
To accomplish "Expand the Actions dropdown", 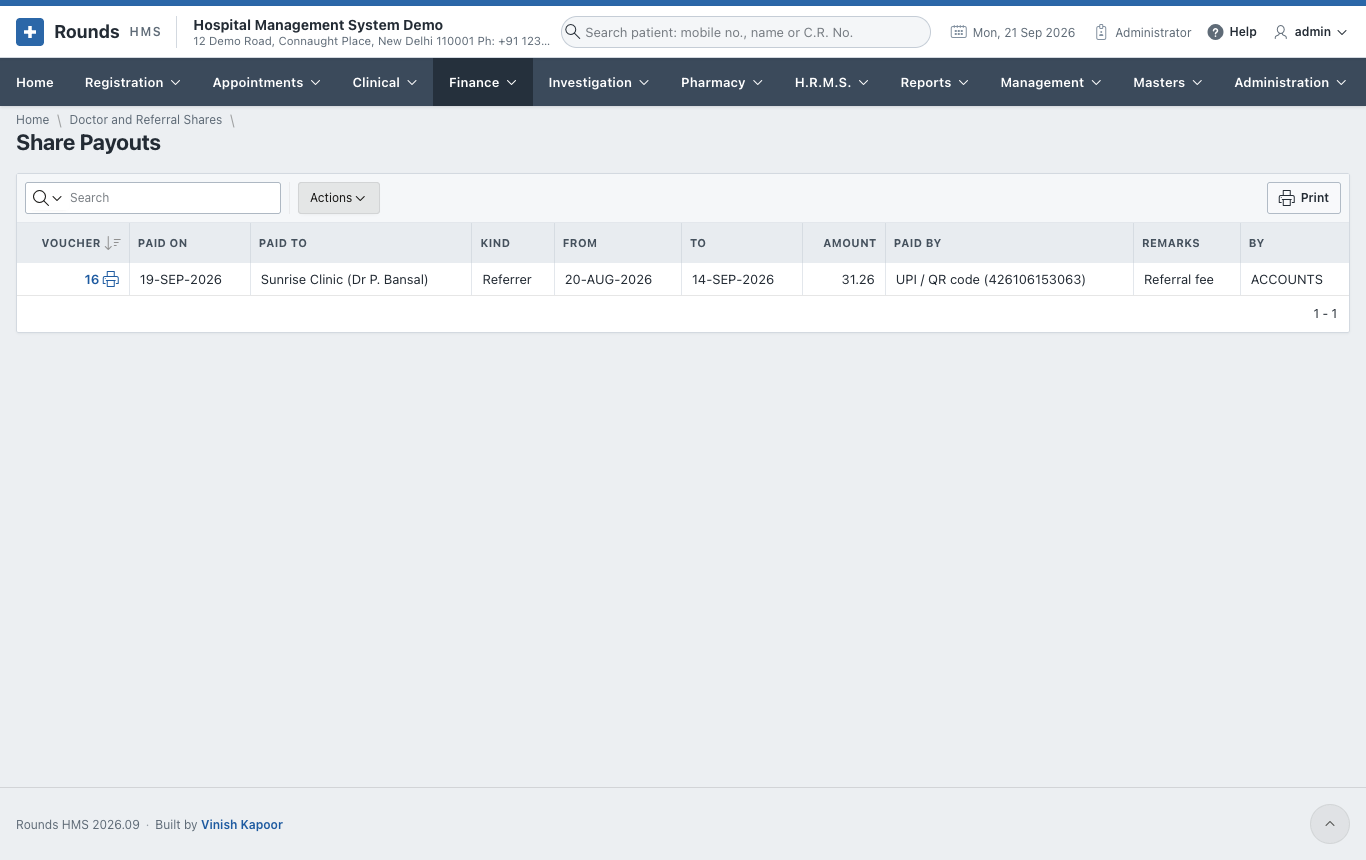I will [338, 198].
